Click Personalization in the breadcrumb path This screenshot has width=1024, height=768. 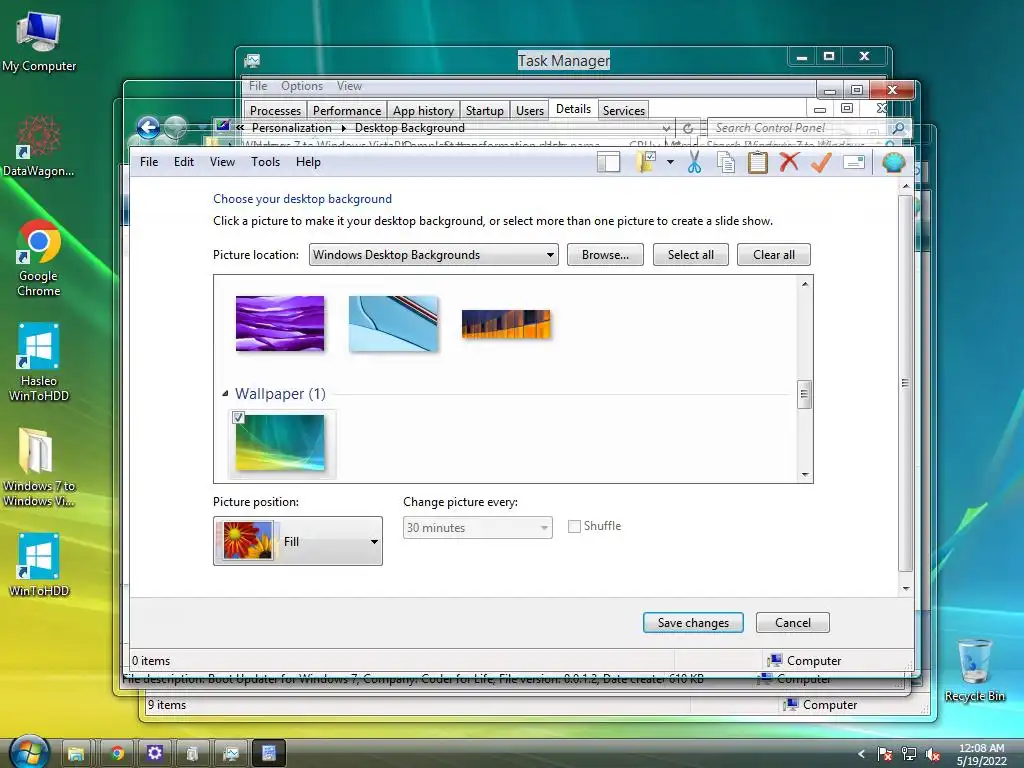pyautogui.click(x=291, y=128)
